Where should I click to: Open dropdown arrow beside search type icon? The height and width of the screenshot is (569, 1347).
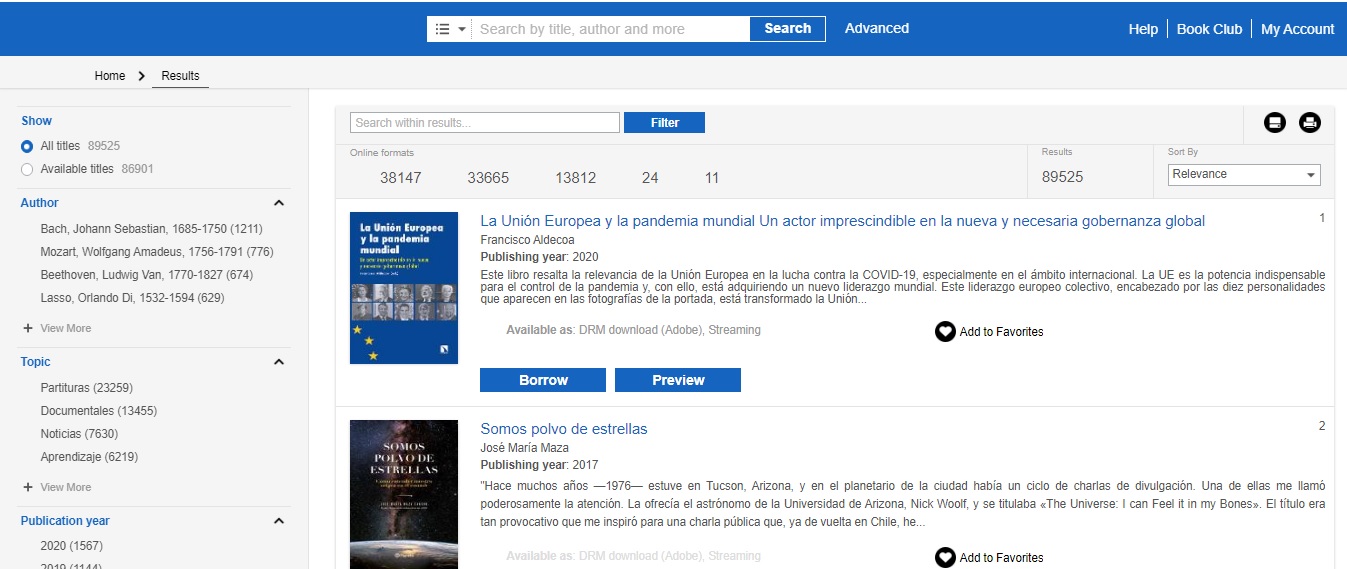462,29
